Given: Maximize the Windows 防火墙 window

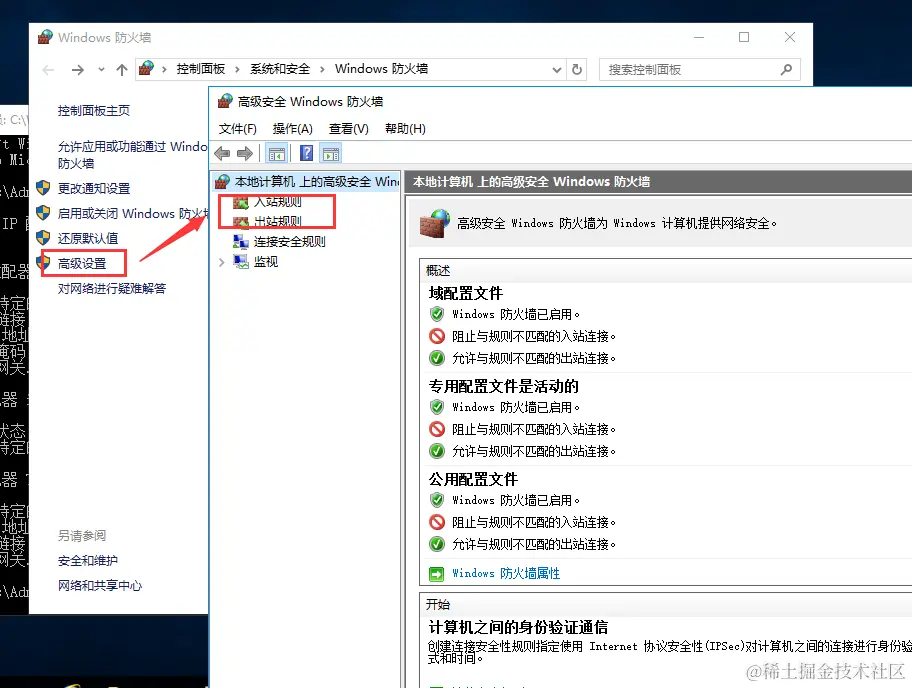Looking at the screenshot, I should coord(744,37).
